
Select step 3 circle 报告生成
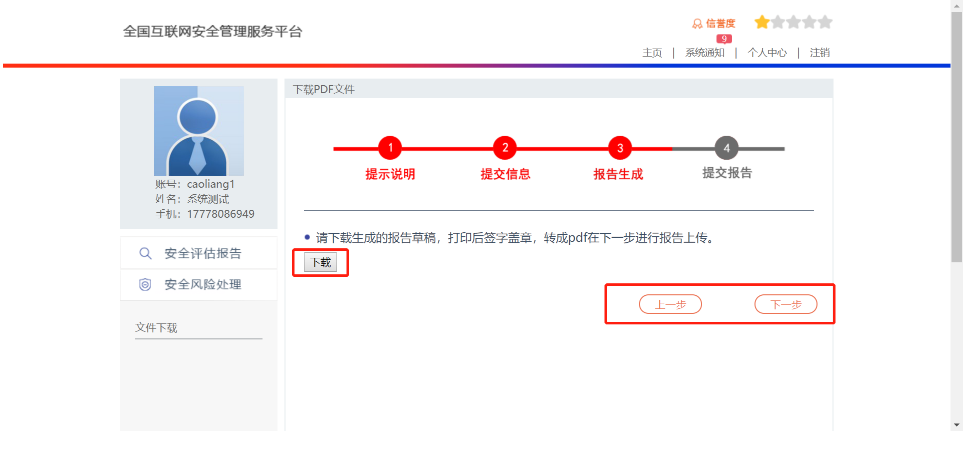(x=620, y=148)
